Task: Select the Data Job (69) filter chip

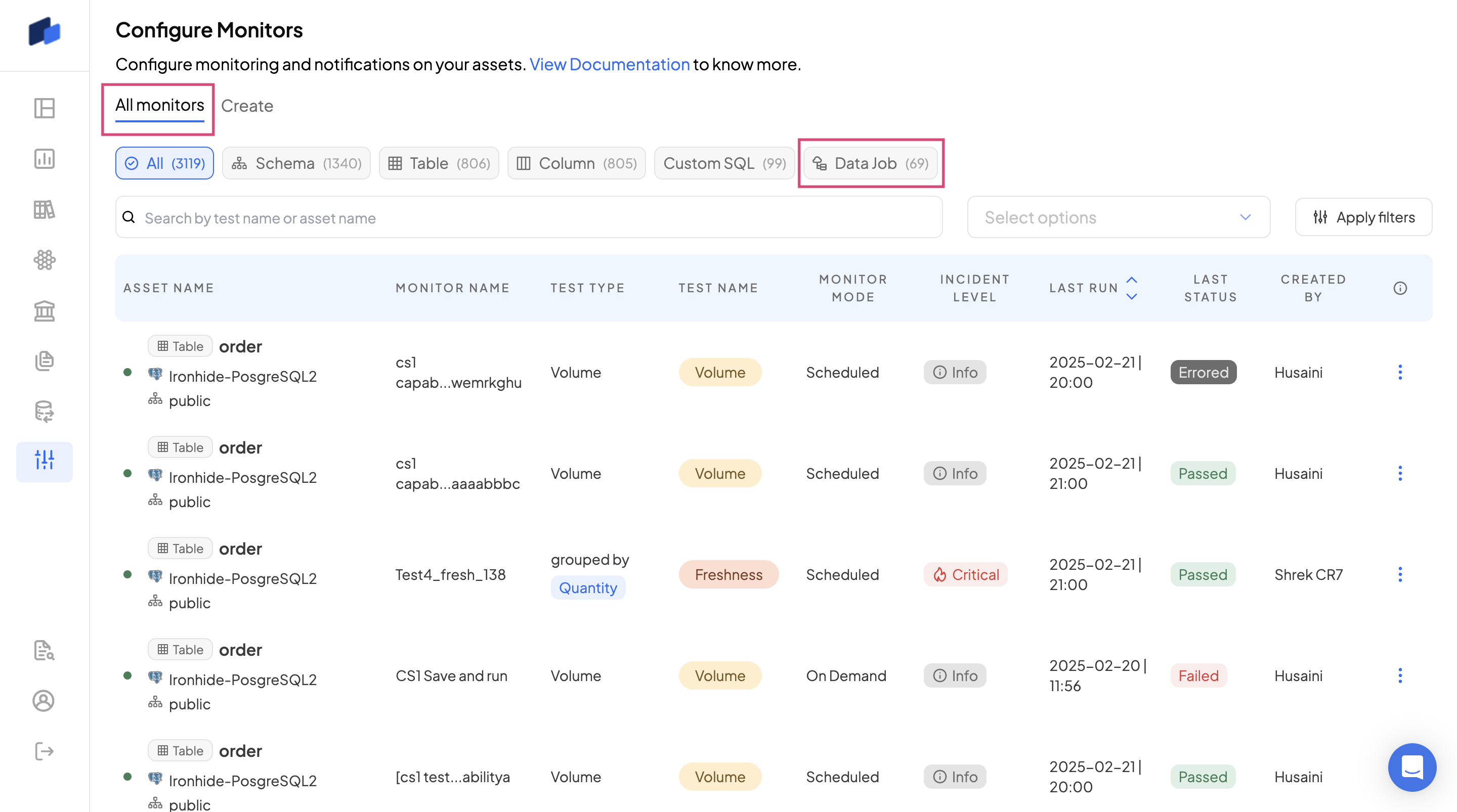Action: pyautogui.click(x=871, y=163)
